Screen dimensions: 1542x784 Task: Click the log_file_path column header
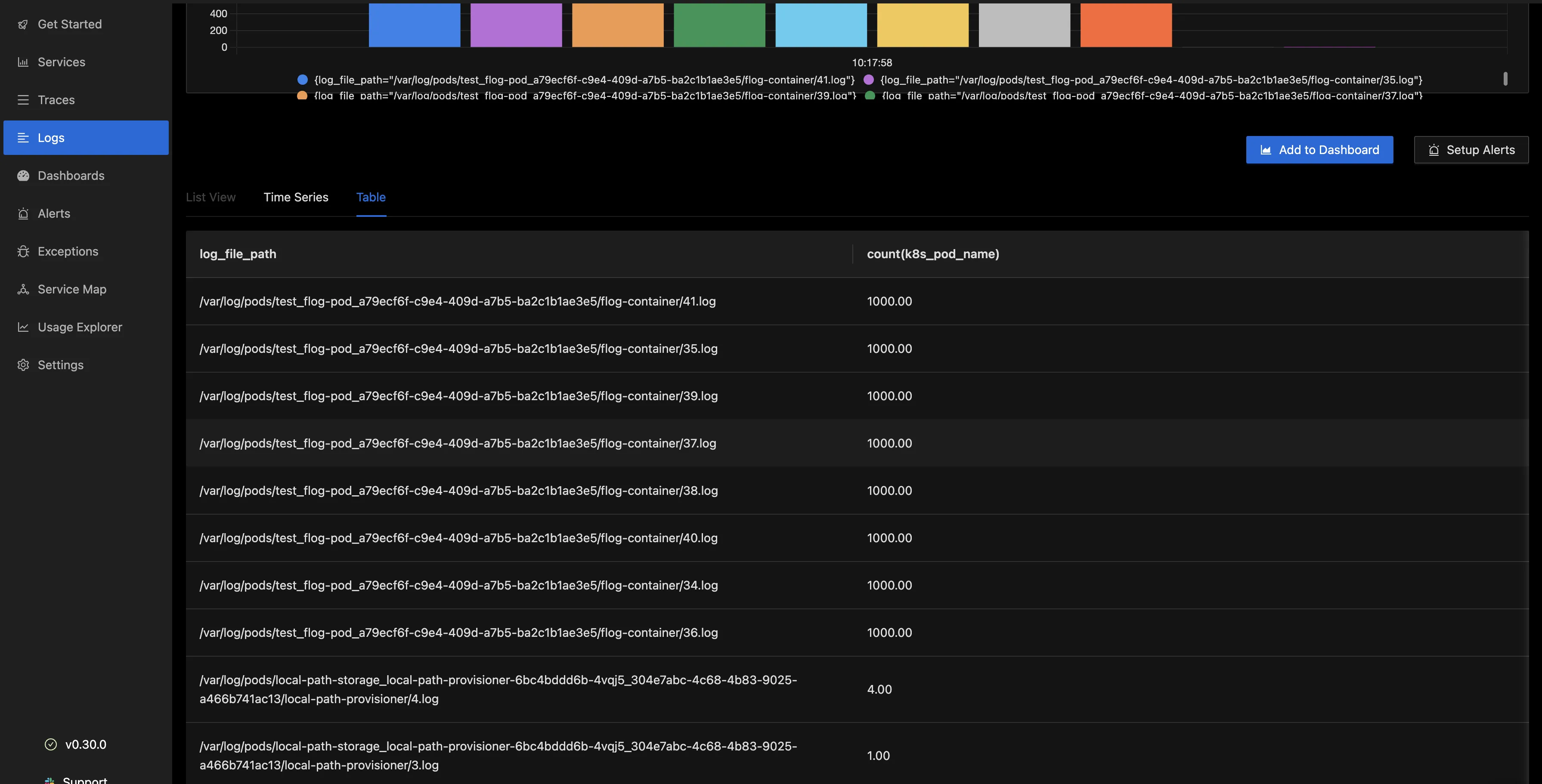[x=519, y=254]
